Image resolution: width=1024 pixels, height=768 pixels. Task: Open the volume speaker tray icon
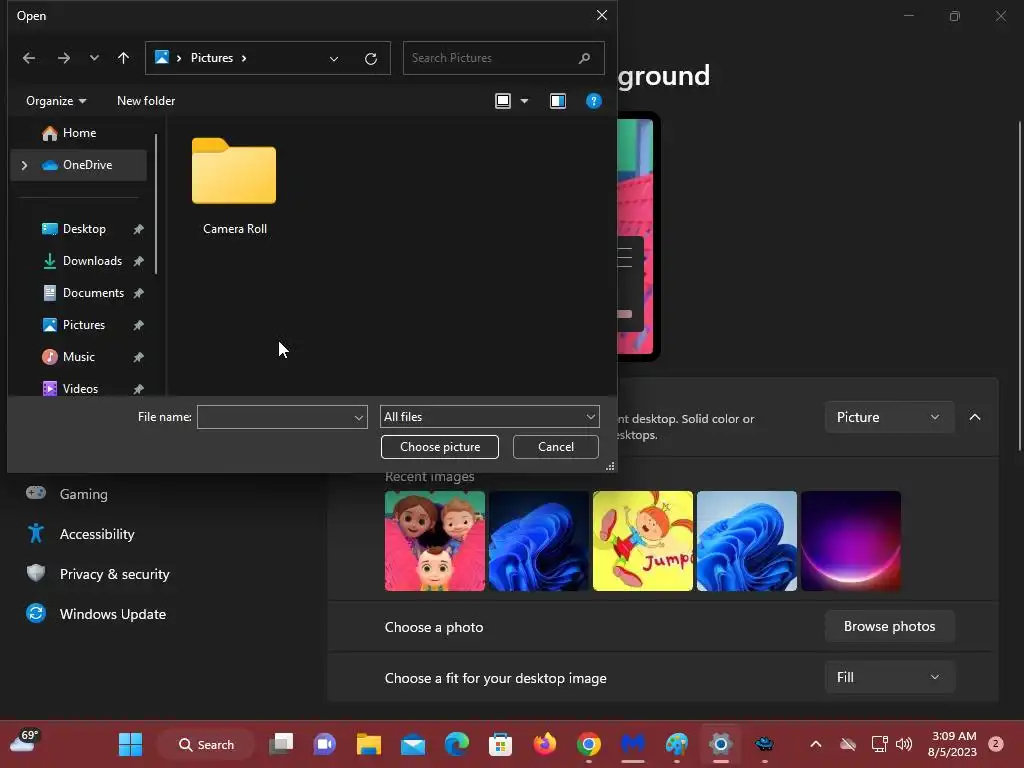(904, 744)
